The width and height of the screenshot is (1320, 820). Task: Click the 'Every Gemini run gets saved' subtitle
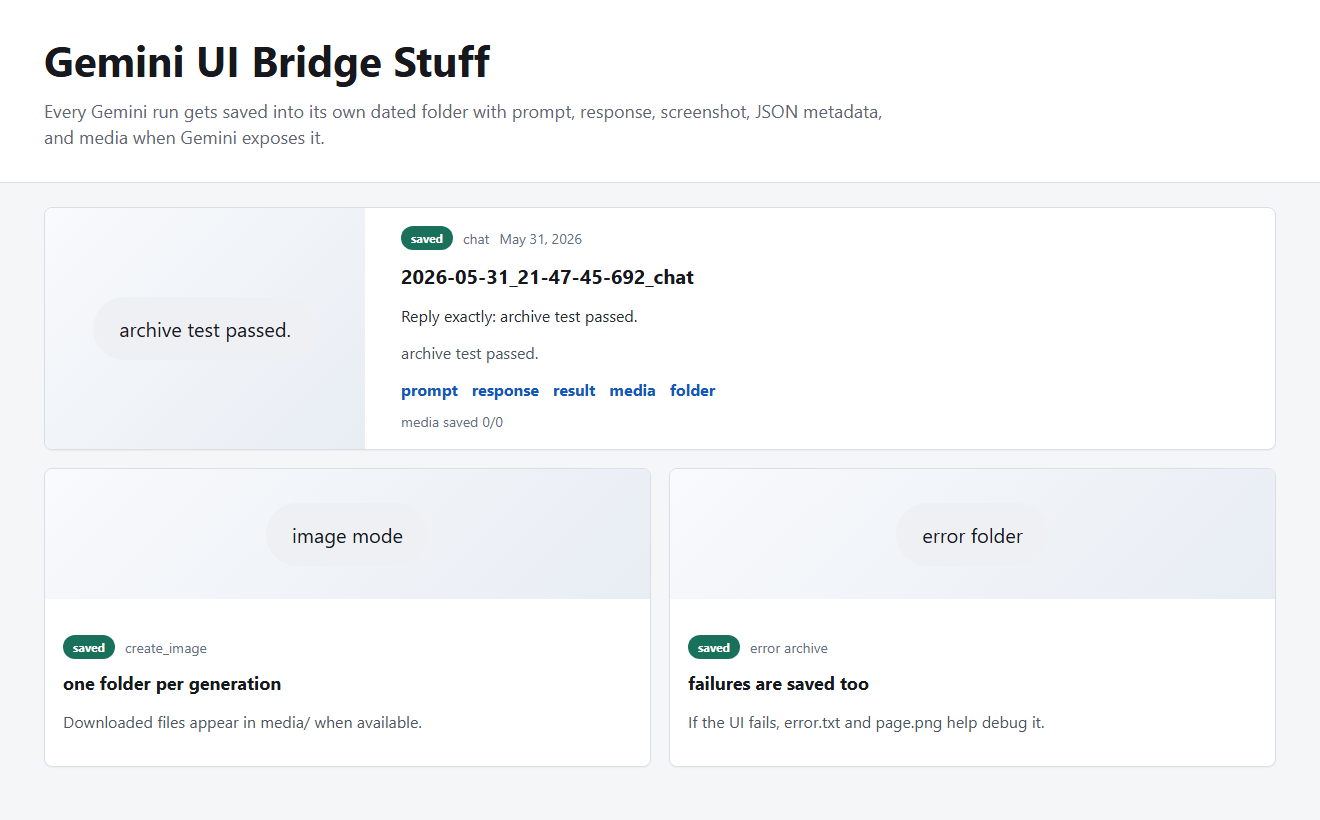pos(463,125)
